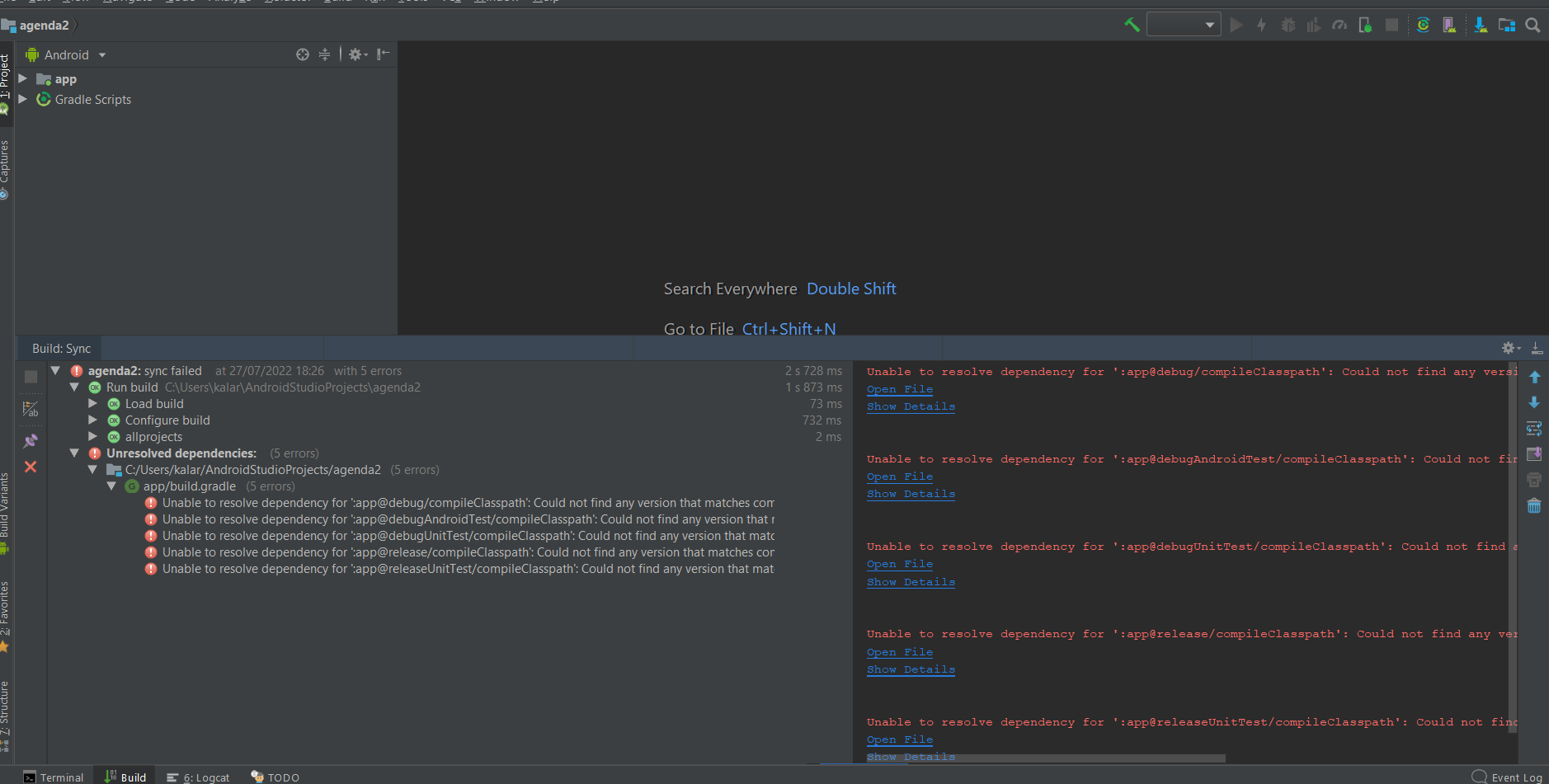Open the run configuration dropdown
1549x784 pixels.
[1184, 25]
